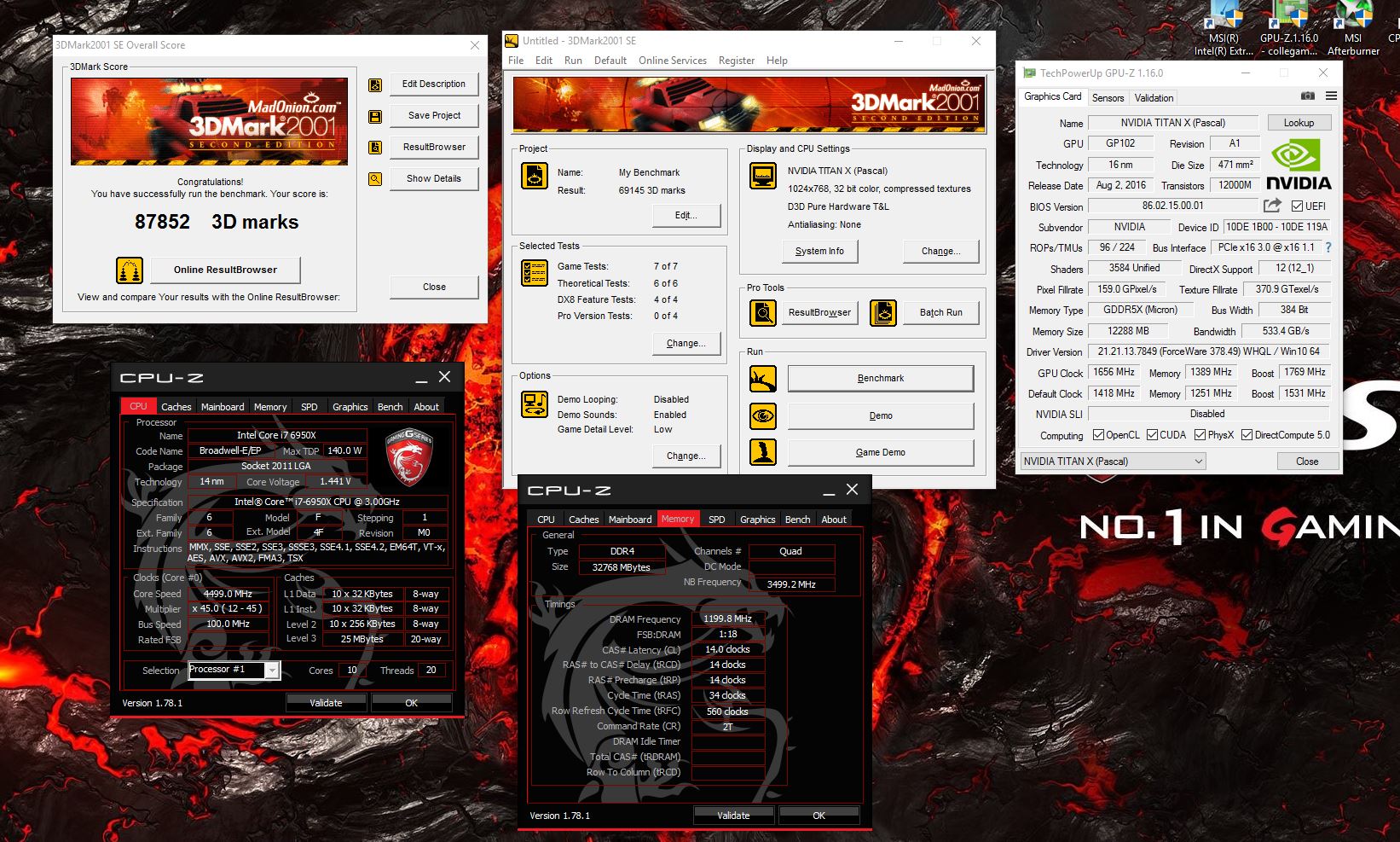Click the Demo eye icon
Screen dimensions: 1400x842
coord(763,415)
